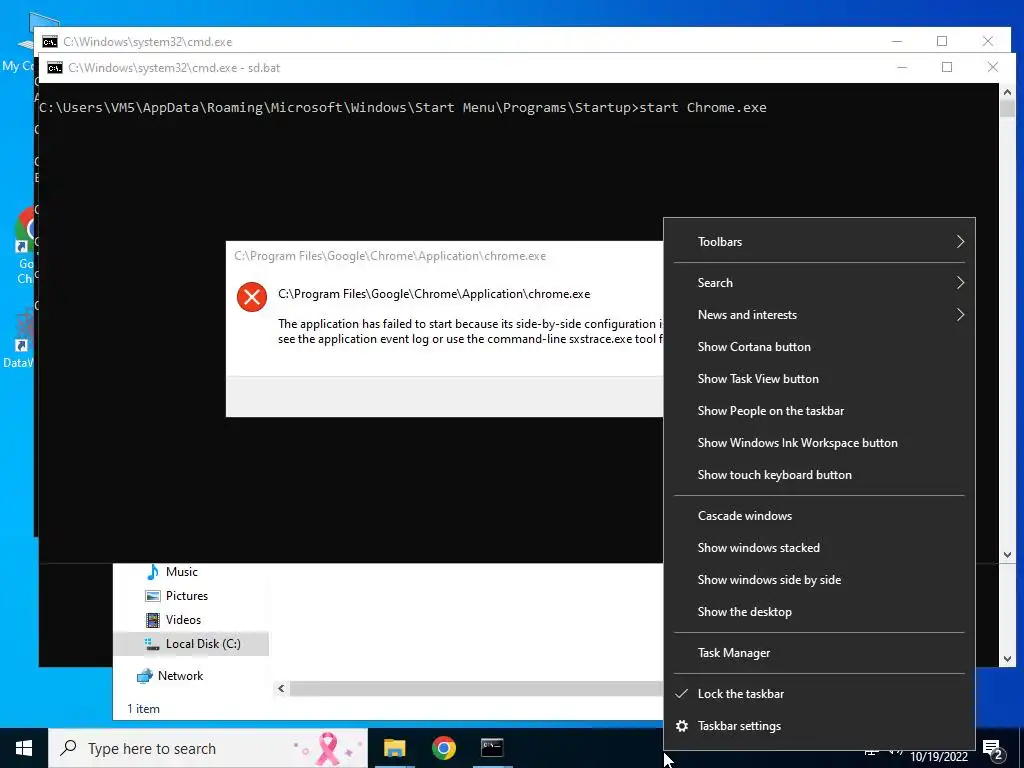1024x768 pixels.
Task: Open Task Manager from context menu
Action: pos(819,653)
